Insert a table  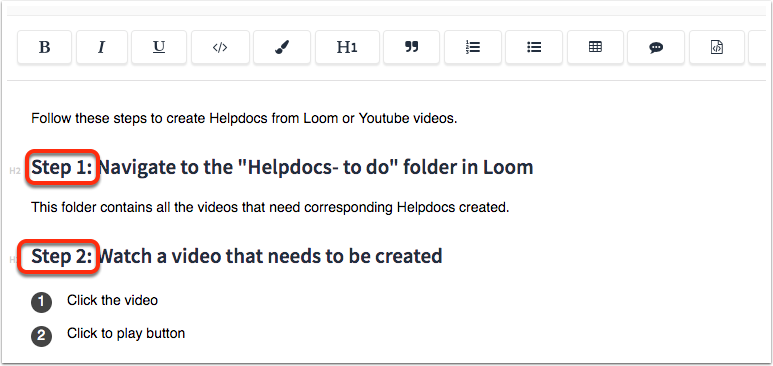pyautogui.click(x=595, y=47)
